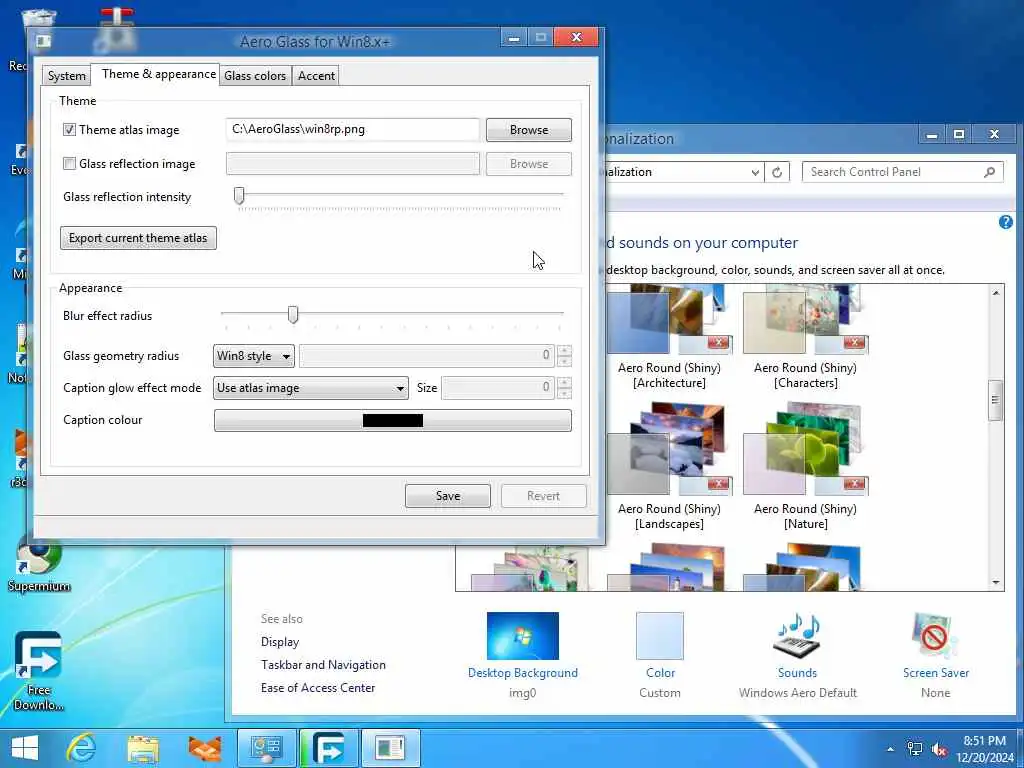The width and height of the screenshot is (1024, 768).
Task: Click Aero Glass window title icon
Action: pyautogui.click(x=44, y=42)
